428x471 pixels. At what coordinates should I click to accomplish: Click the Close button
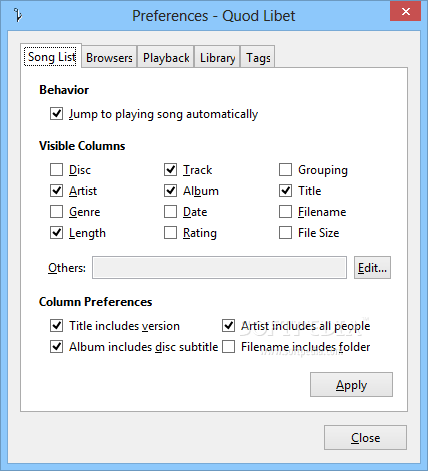(x=365, y=437)
